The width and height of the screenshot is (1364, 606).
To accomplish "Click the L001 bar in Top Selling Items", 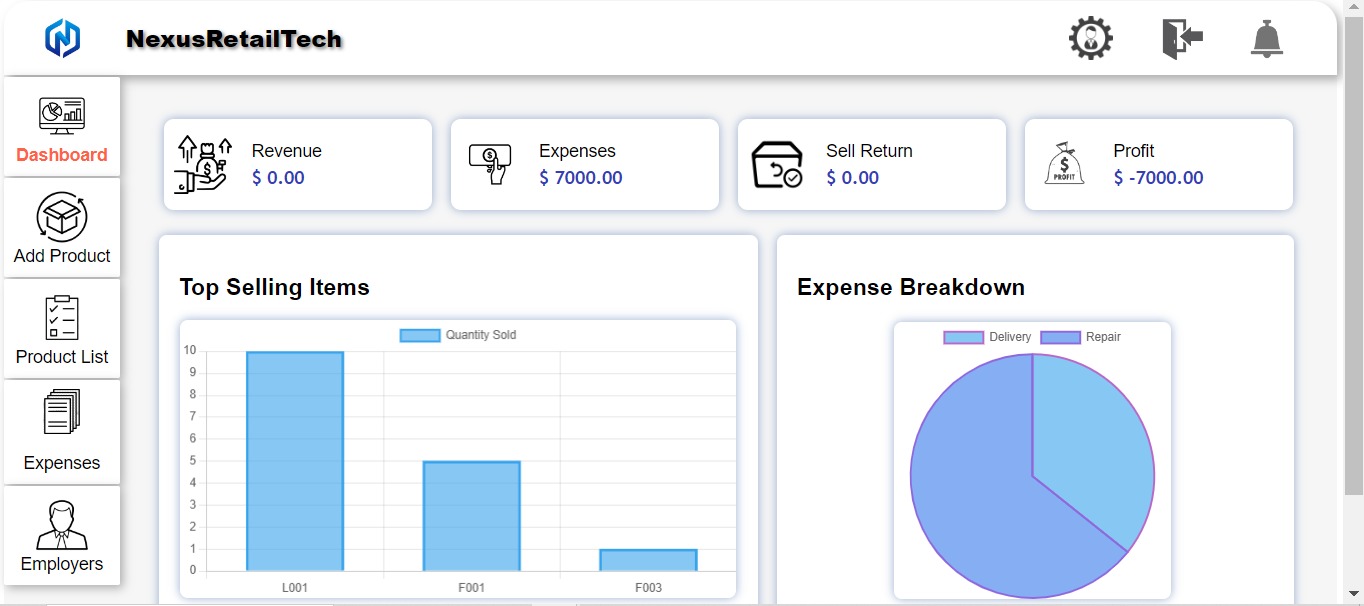I will (x=294, y=460).
